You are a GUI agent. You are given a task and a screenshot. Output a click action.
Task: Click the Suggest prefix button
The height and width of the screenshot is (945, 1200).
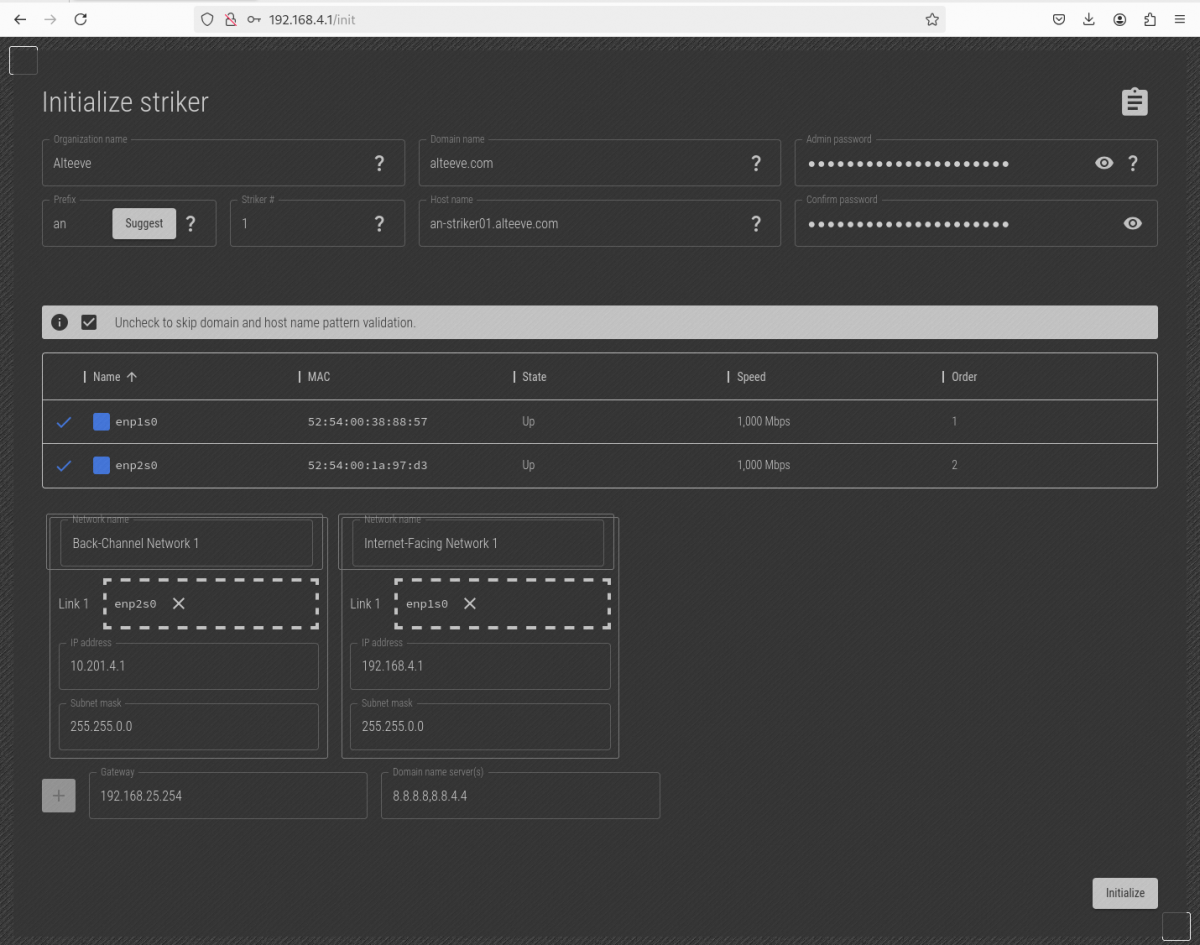pyautogui.click(x=144, y=224)
